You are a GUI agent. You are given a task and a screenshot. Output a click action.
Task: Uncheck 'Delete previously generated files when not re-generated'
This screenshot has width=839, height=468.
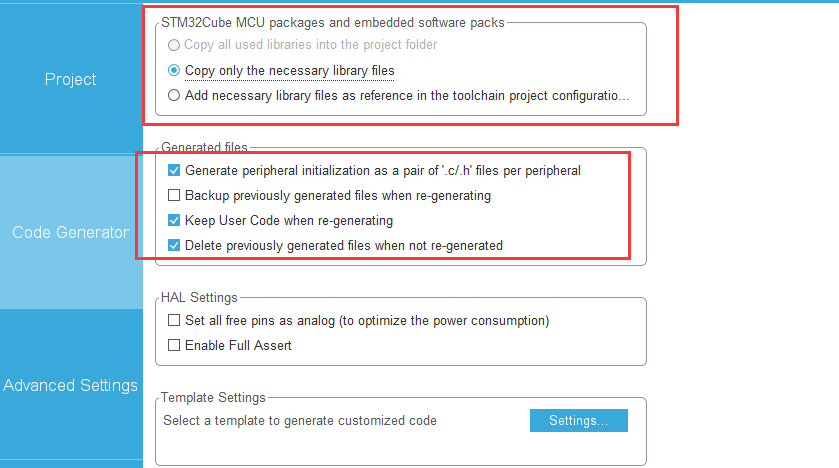175,245
